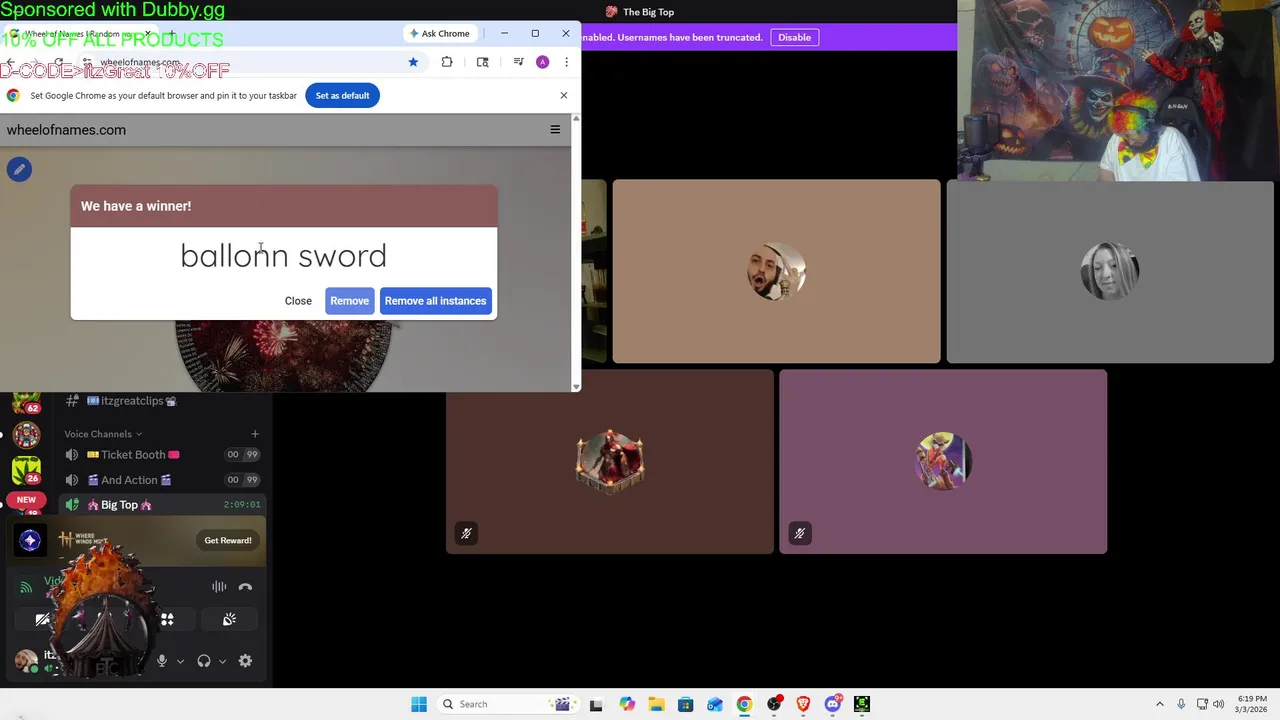
Task: Show hidden system tray icons
Action: pyautogui.click(x=1160, y=704)
